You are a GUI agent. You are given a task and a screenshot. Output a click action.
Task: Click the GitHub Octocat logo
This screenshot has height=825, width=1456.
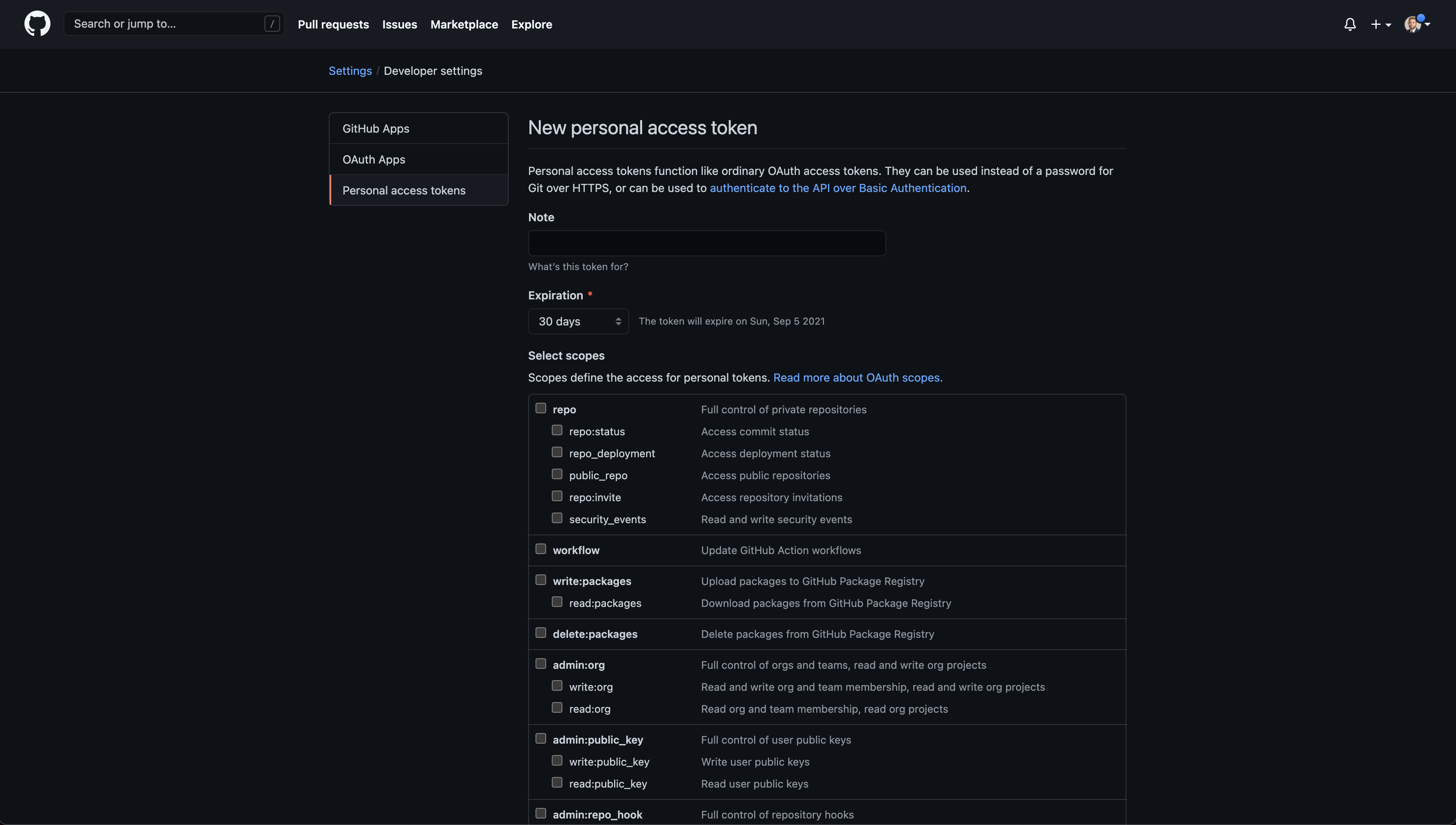pos(37,24)
